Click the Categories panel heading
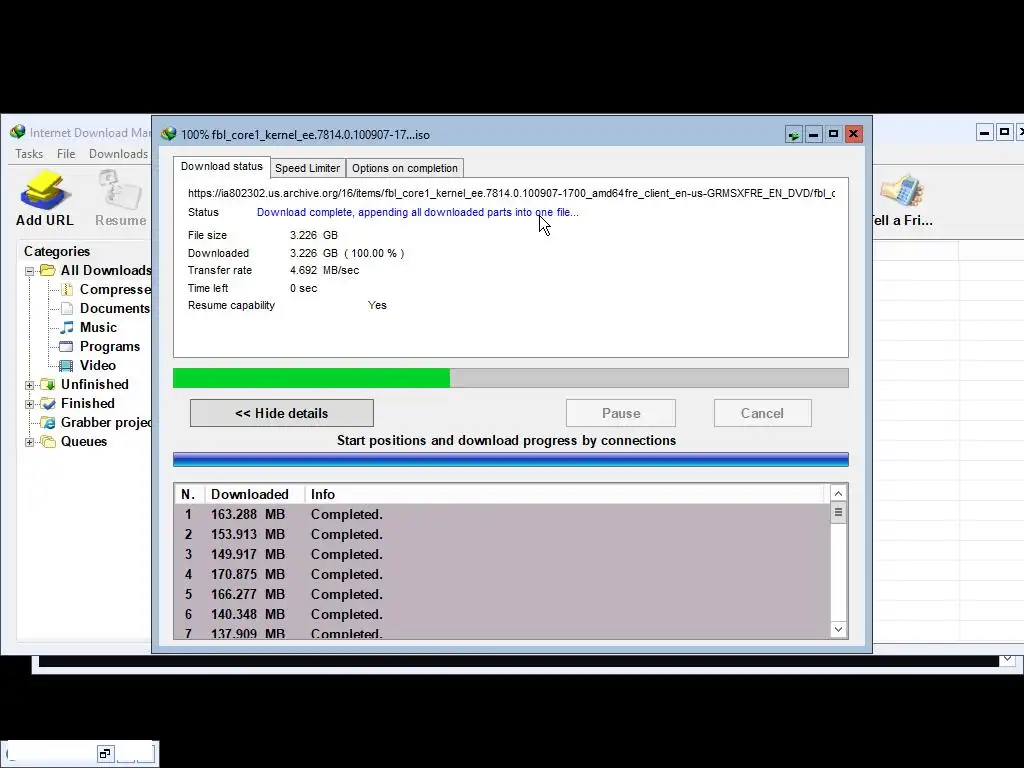 click(57, 251)
